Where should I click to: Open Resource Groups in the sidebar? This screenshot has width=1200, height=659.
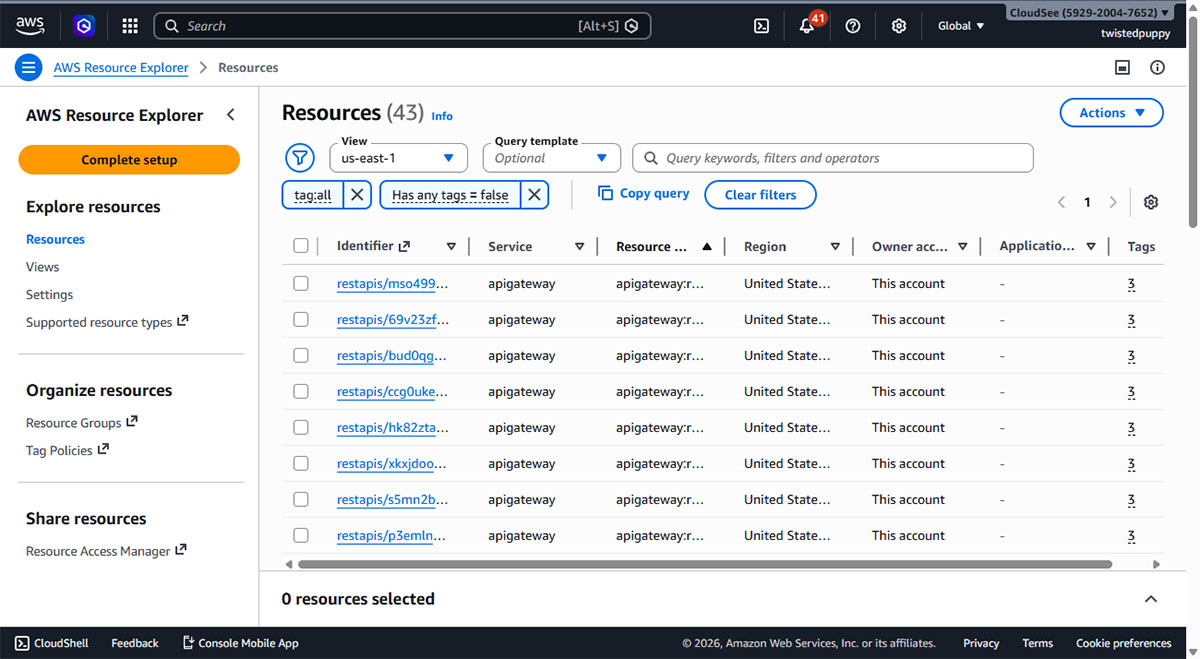[x=81, y=423]
